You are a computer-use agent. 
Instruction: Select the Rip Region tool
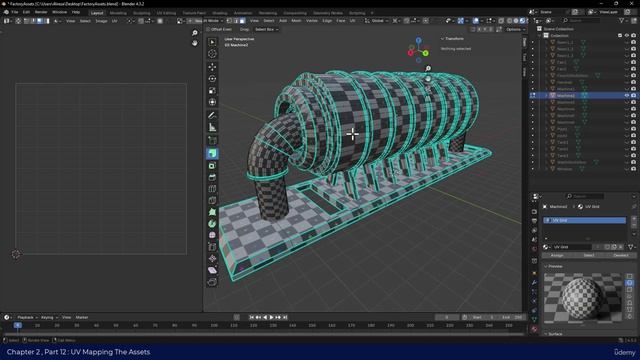pos(212,282)
